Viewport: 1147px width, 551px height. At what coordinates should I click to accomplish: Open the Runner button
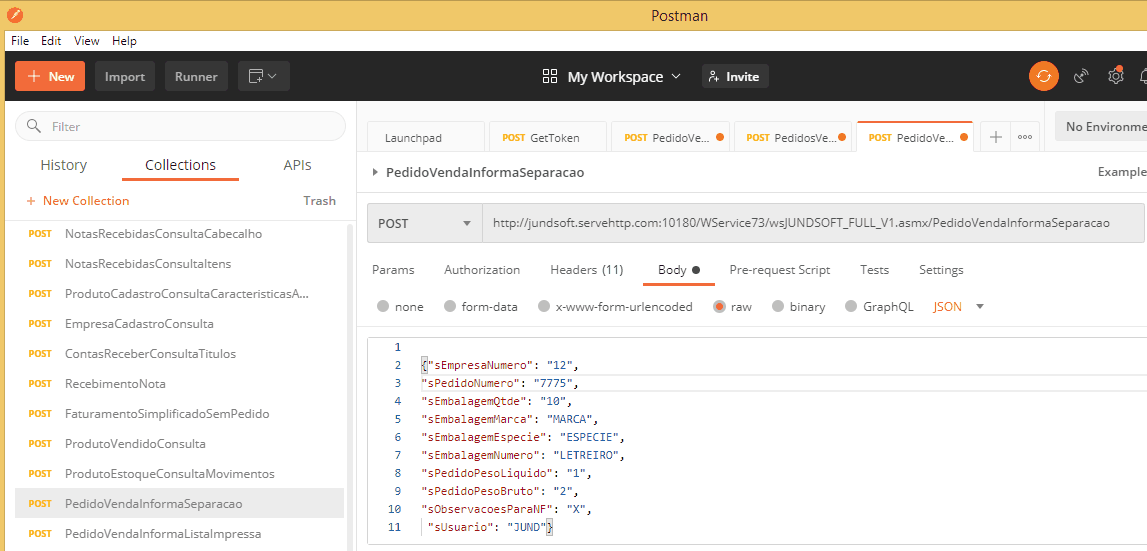click(x=196, y=76)
